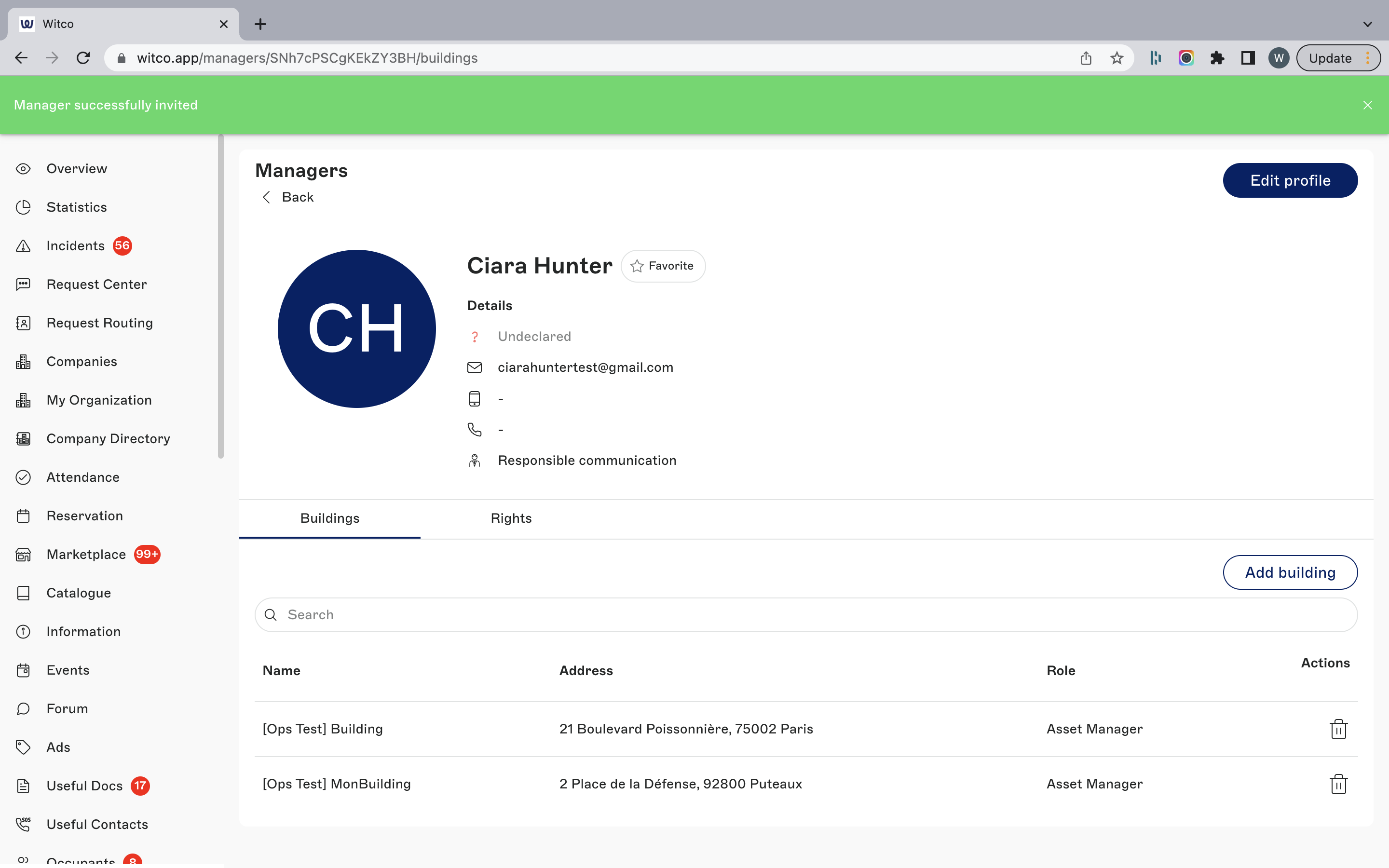Reload the page
This screenshot has width=1389, height=868.
(83, 58)
